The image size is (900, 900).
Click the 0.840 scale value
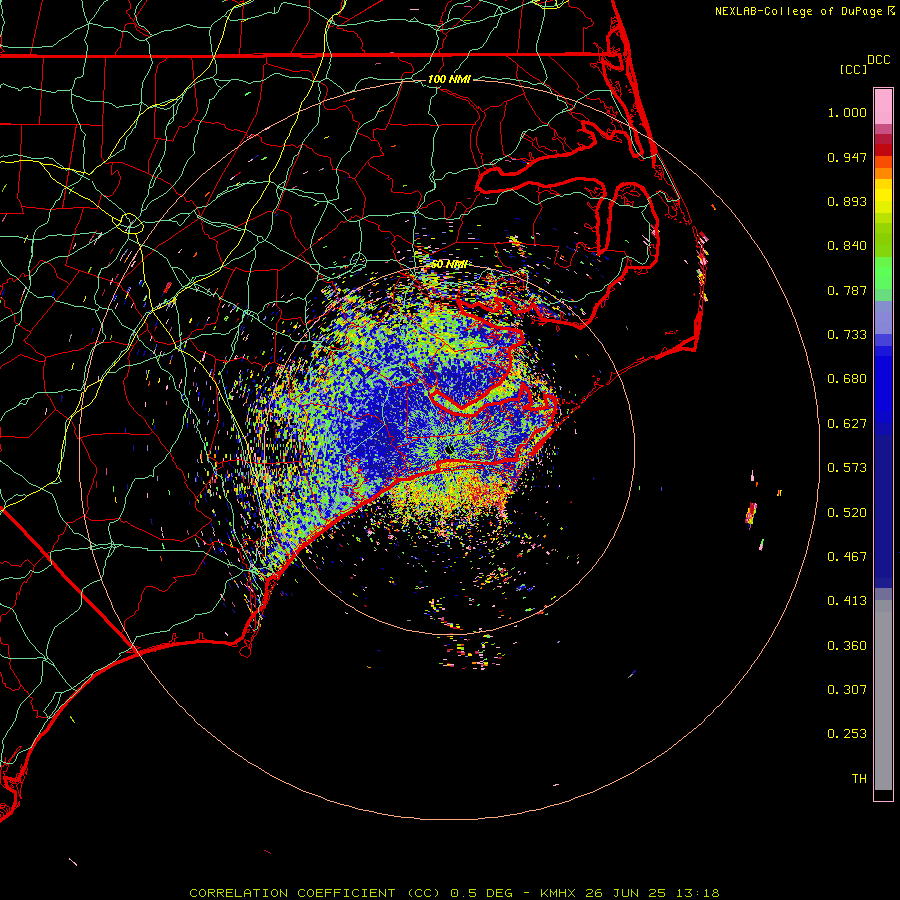[x=847, y=246]
